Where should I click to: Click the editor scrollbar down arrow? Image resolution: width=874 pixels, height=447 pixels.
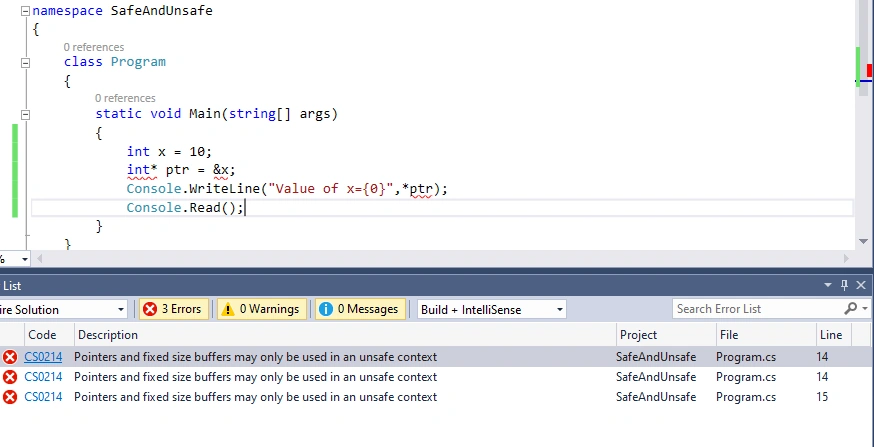(x=863, y=242)
